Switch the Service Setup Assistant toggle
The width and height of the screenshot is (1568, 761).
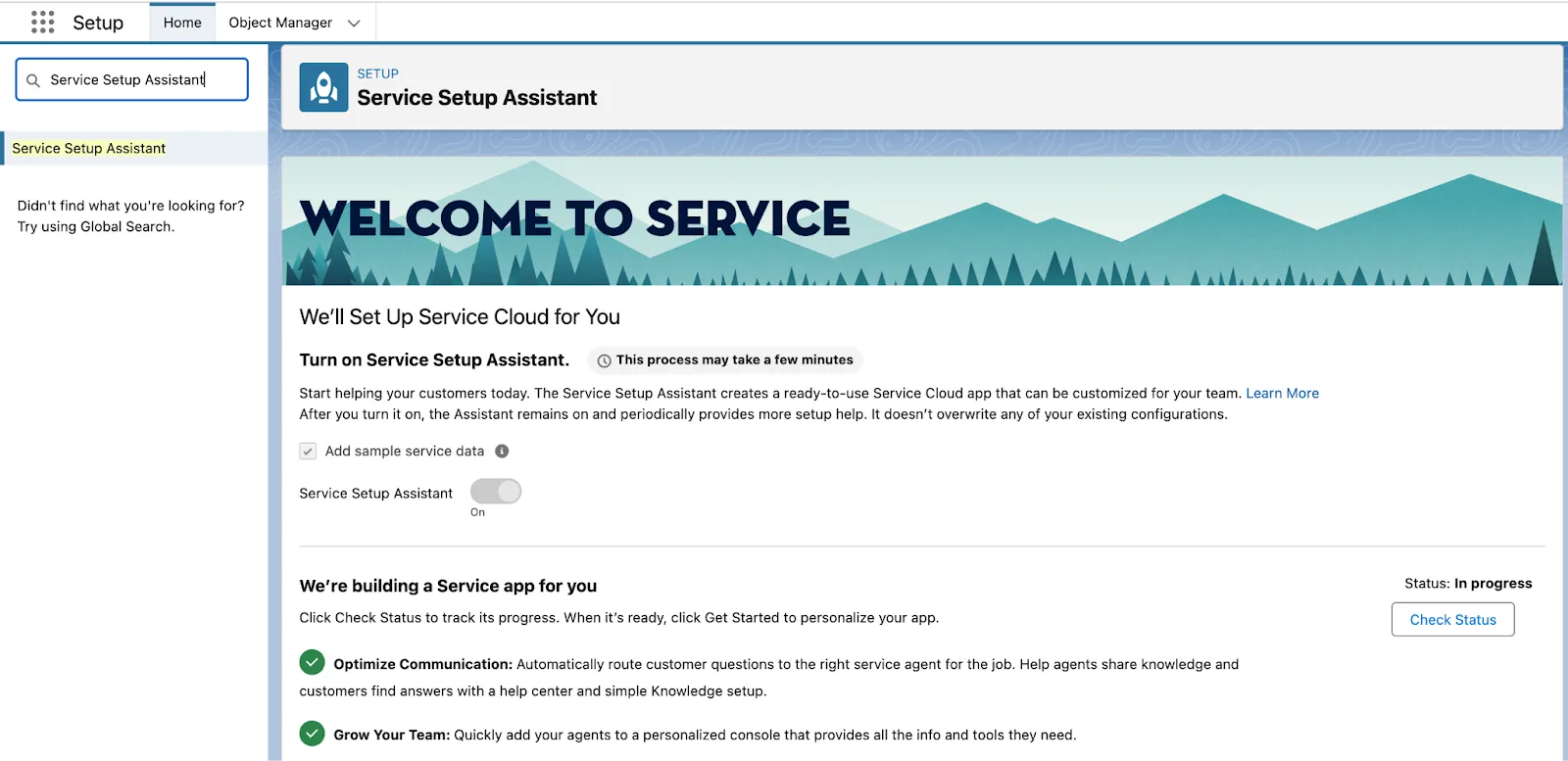point(496,491)
